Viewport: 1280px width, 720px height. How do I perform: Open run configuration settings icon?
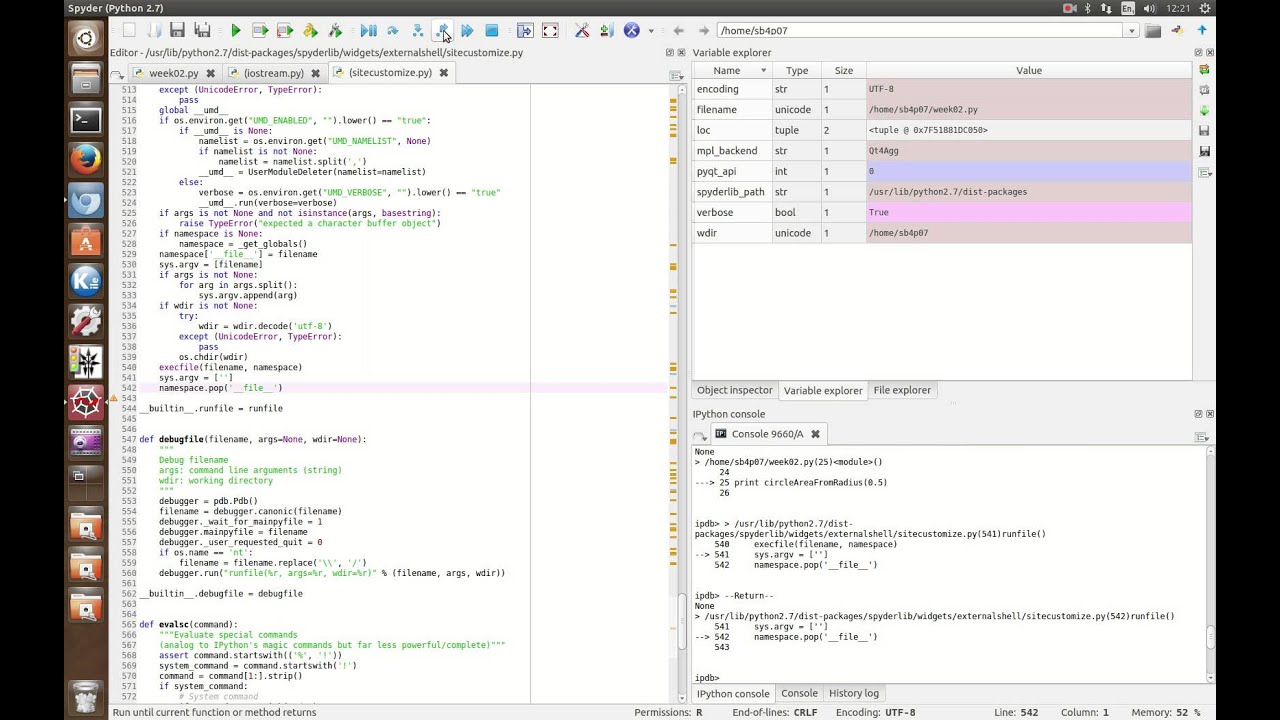[335, 31]
